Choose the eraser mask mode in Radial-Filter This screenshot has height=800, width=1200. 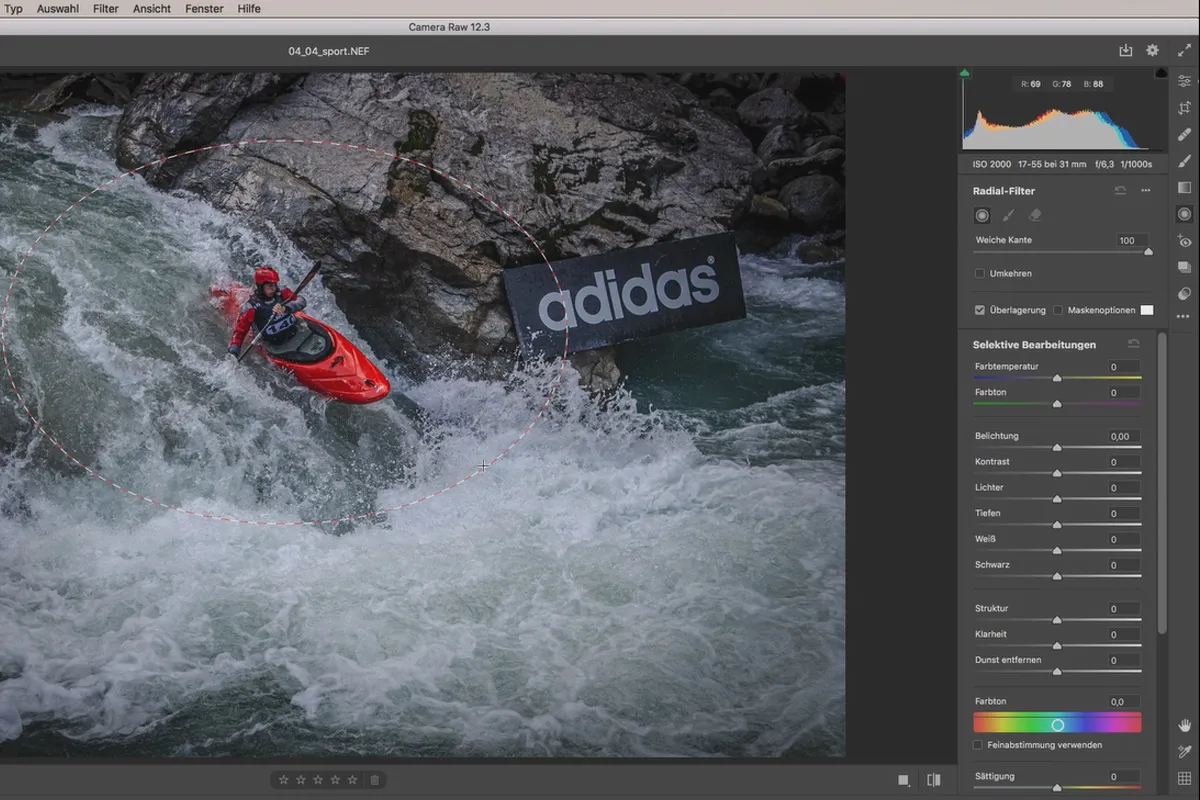(x=1035, y=215)
